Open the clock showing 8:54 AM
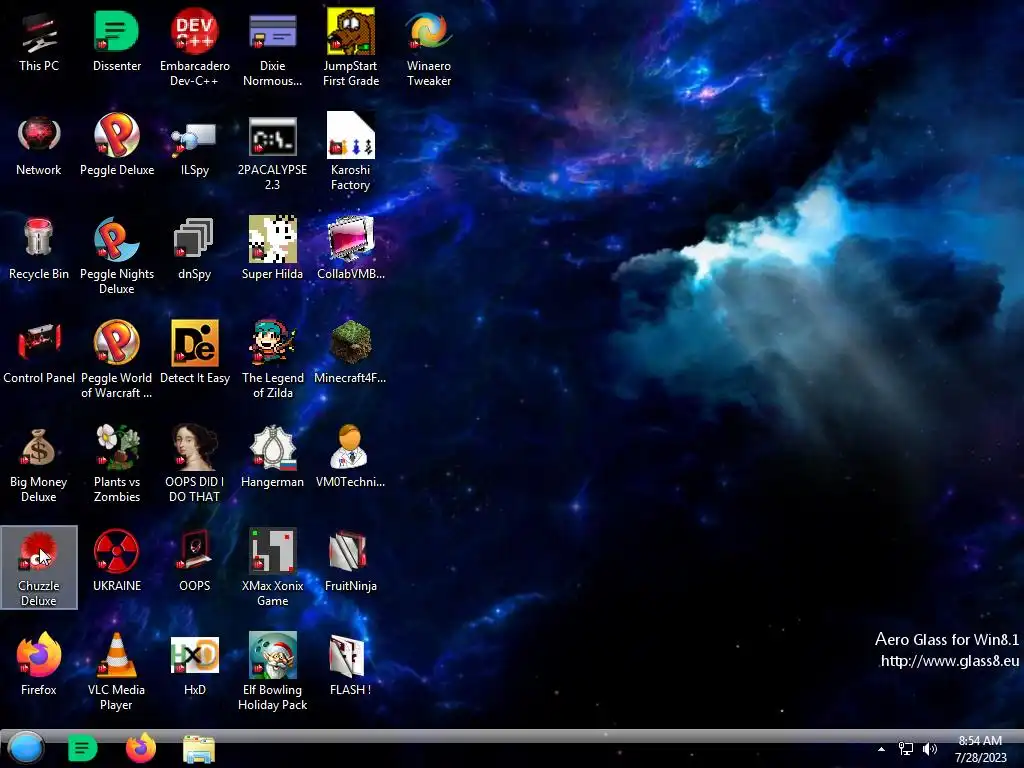The image size is (1024, 768). (x=980, y=749)
